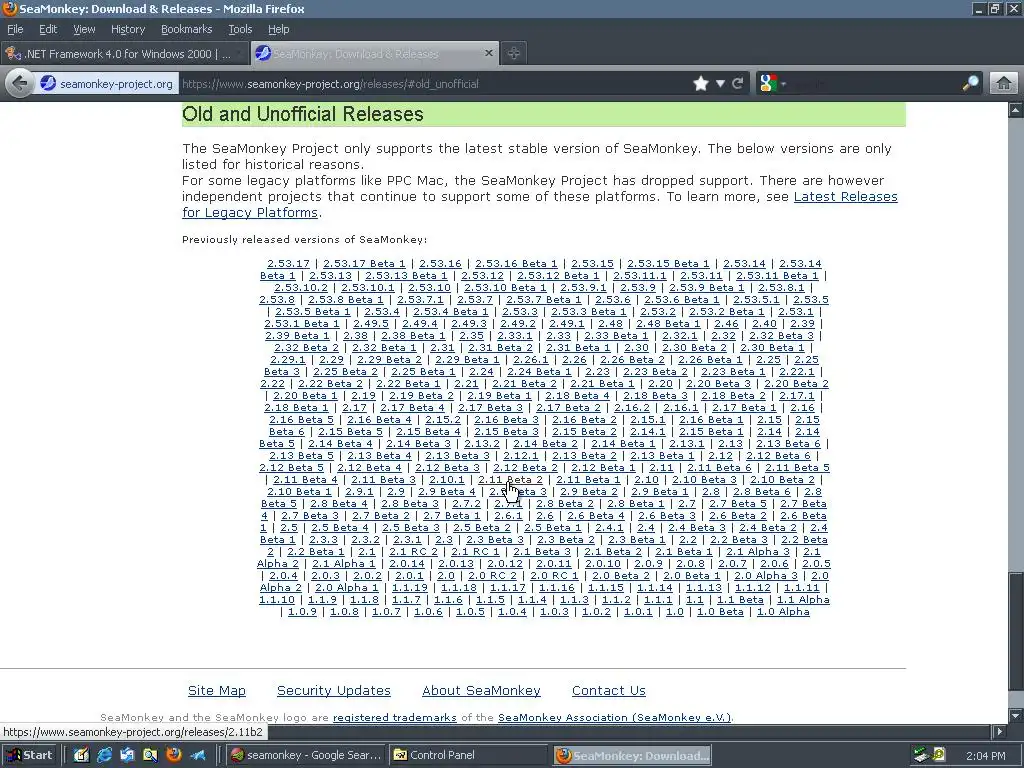Image resolution: width=1024 pixels, height=768 pixels.
Task: Go back using the back arrow button
Action: click(x=20, y=83)
